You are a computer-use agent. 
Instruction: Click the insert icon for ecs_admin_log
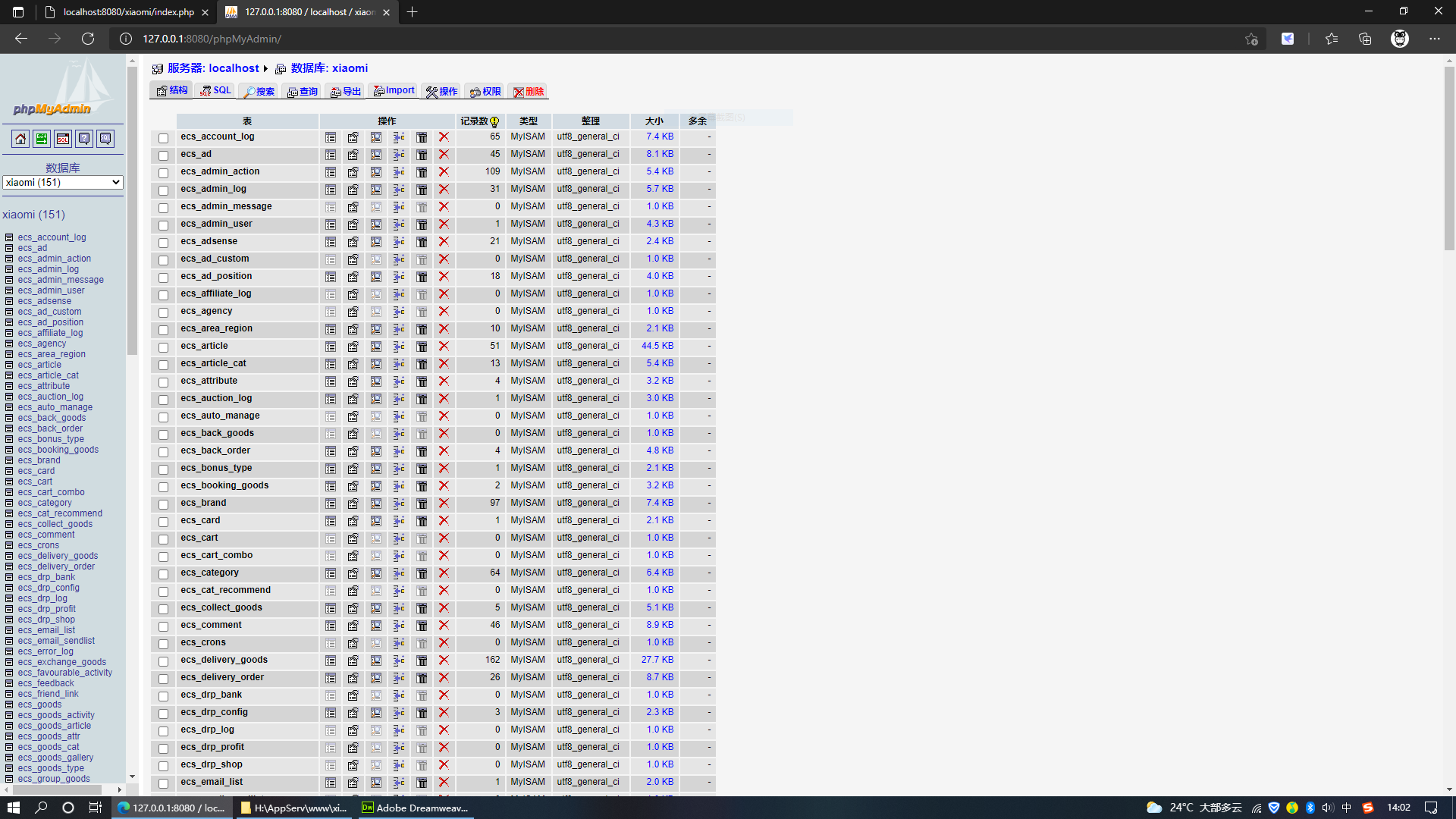pyautogui.click(x=399, y=190)
